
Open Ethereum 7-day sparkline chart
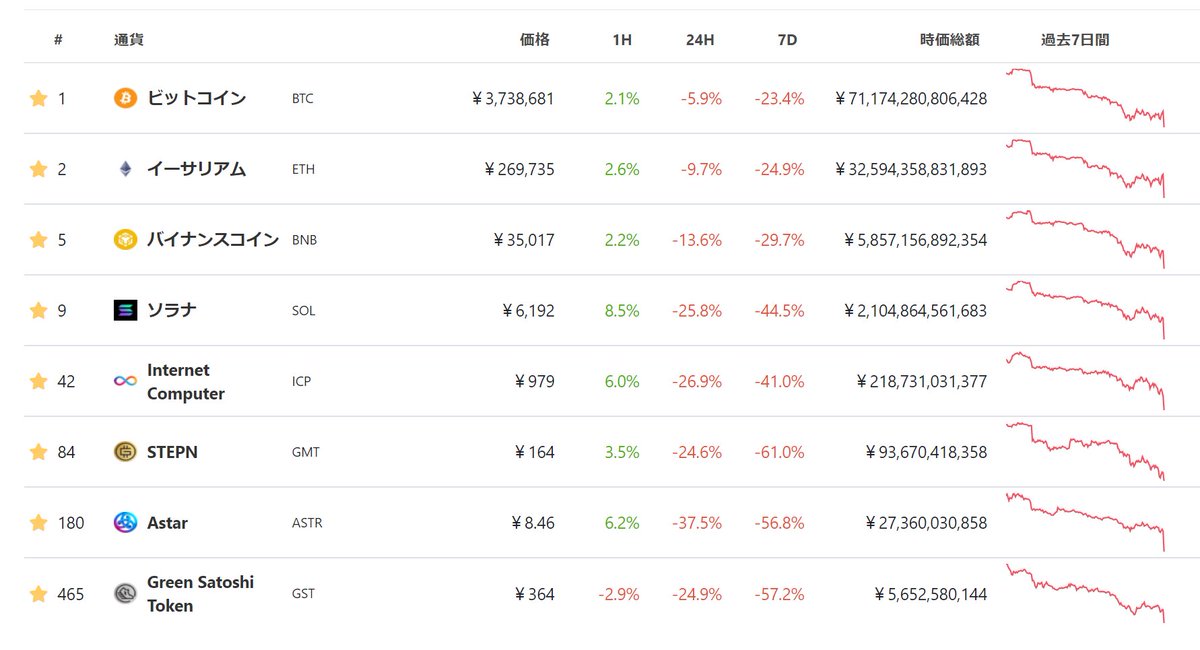coord(1086,169)
